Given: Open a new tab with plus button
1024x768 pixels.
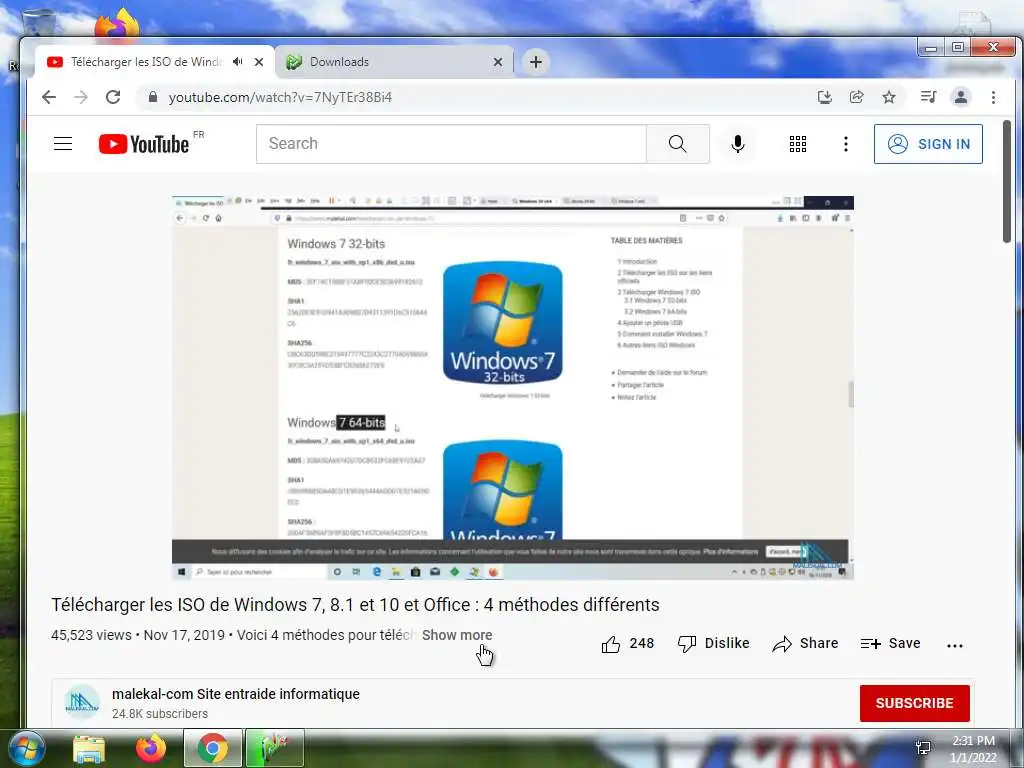Looking at the screenshot, I should [x=536, y=62].
